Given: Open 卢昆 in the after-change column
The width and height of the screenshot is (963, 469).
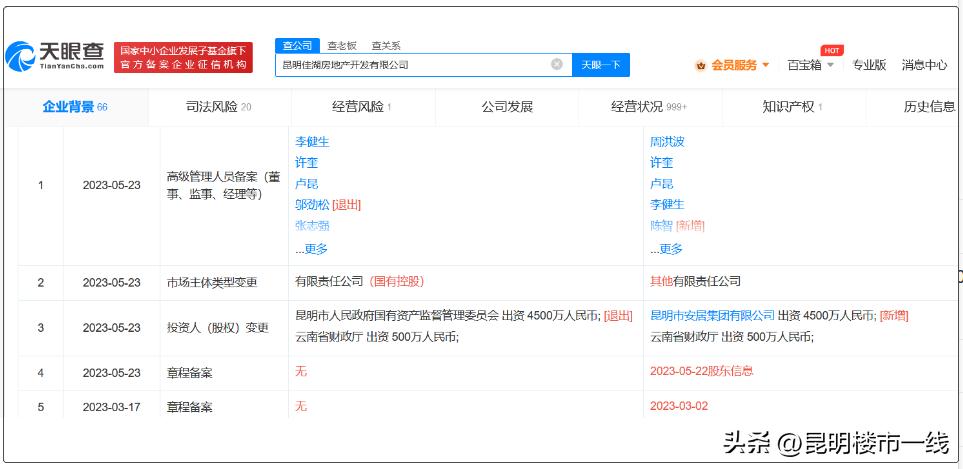Looking at the screenshot, I should (x=661, y=184).
